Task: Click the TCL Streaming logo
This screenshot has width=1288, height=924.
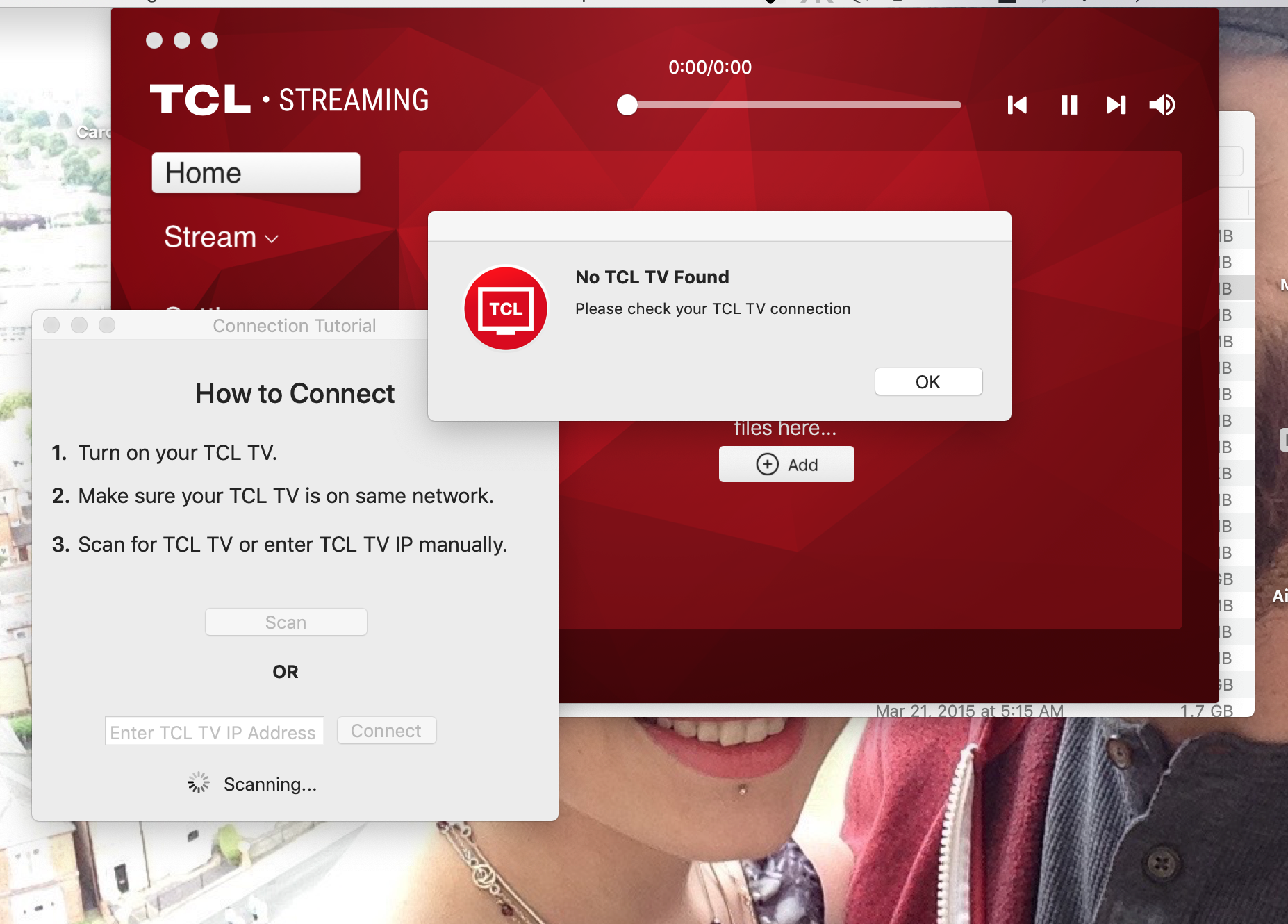Action: pos(290,99)
